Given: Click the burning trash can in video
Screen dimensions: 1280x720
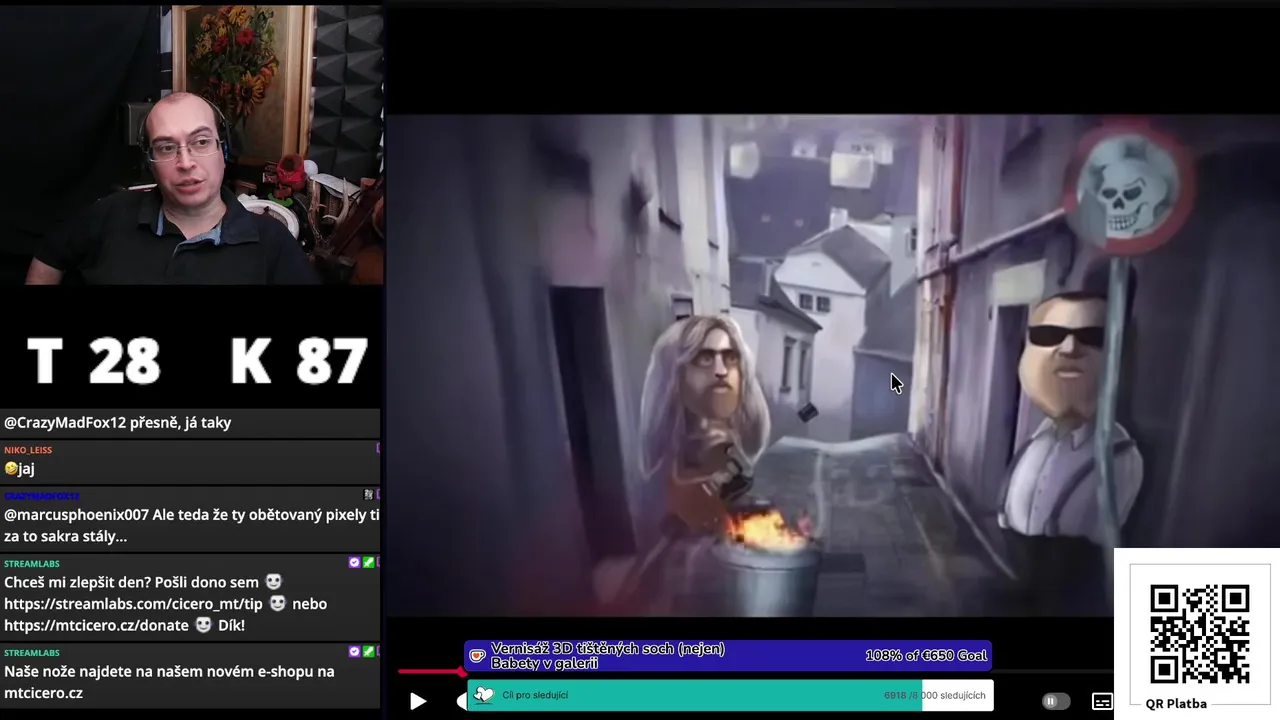Looking at the screenshot, I should point(769,560).
